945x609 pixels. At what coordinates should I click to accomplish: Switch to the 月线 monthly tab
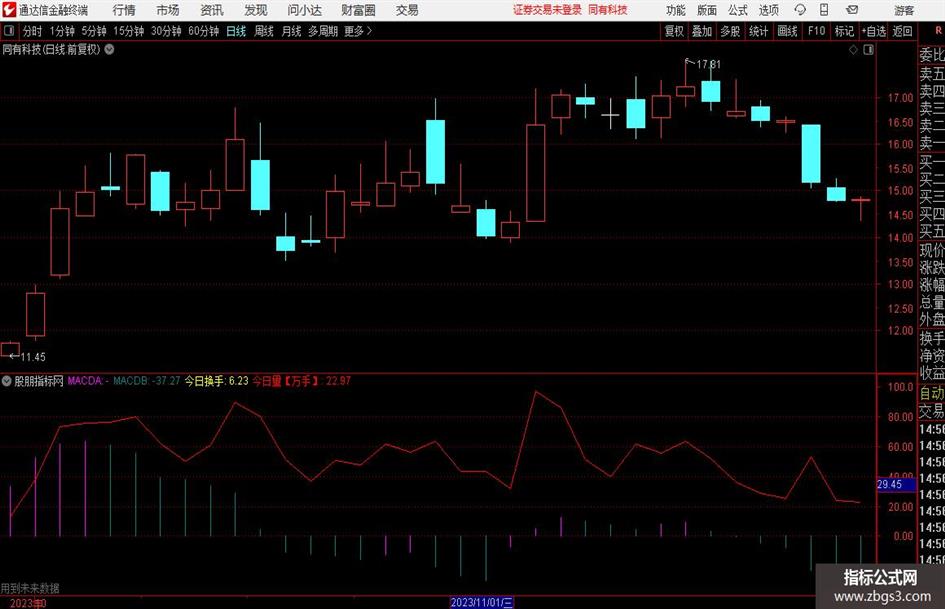tap(292, 31)
